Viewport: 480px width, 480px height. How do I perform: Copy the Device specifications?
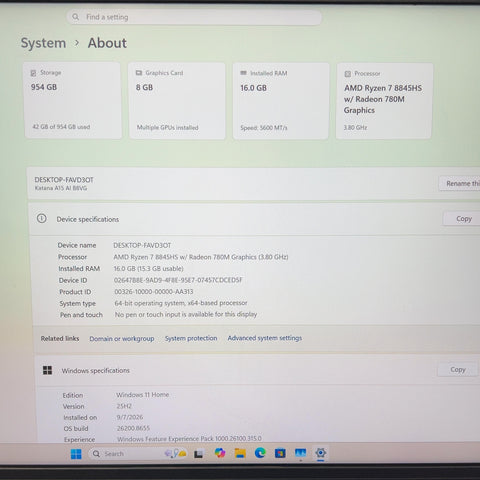click(463, 219)
